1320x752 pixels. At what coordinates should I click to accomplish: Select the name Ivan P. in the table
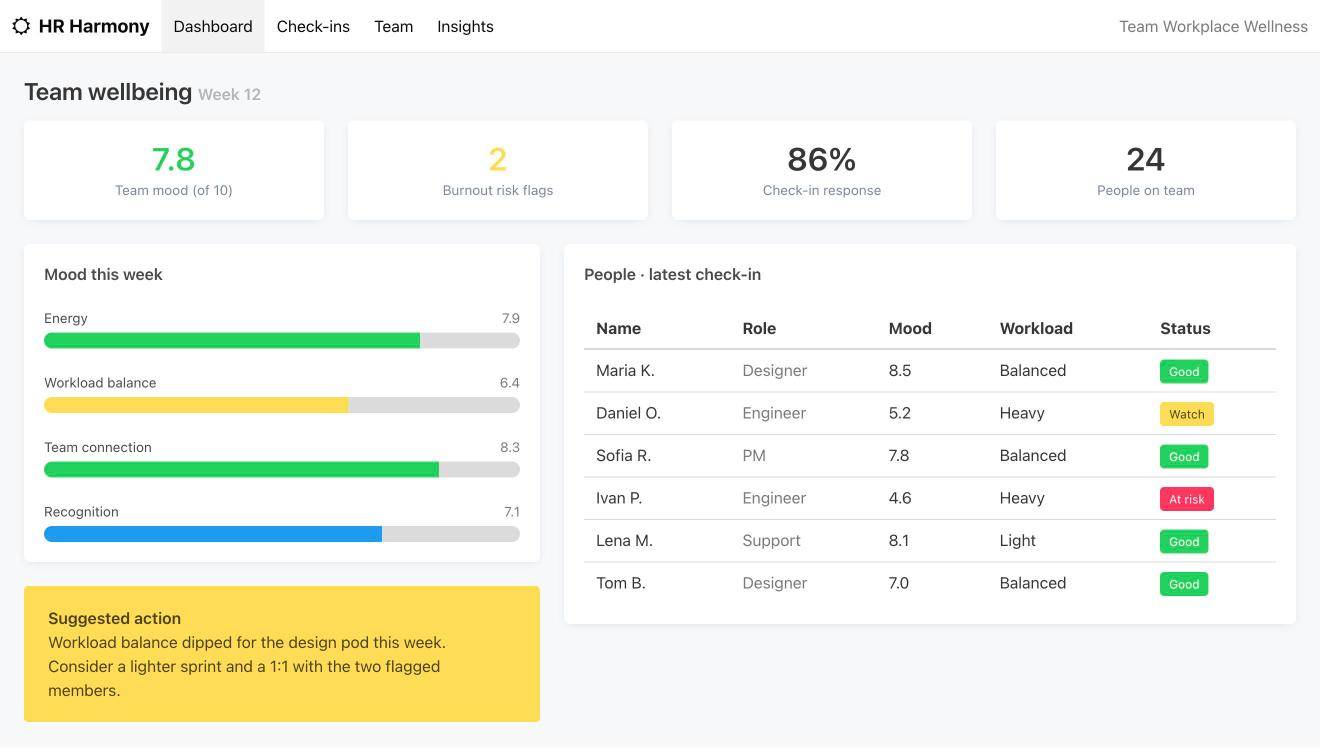click(x=619, y=498)
